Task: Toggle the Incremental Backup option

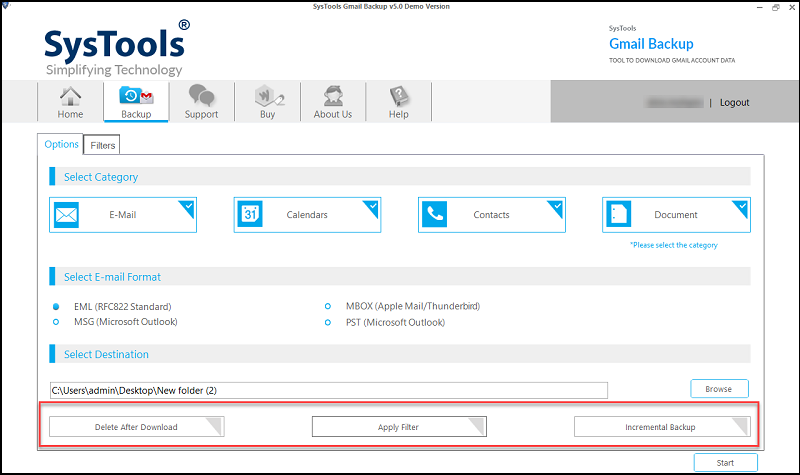Action: point(662,427)
